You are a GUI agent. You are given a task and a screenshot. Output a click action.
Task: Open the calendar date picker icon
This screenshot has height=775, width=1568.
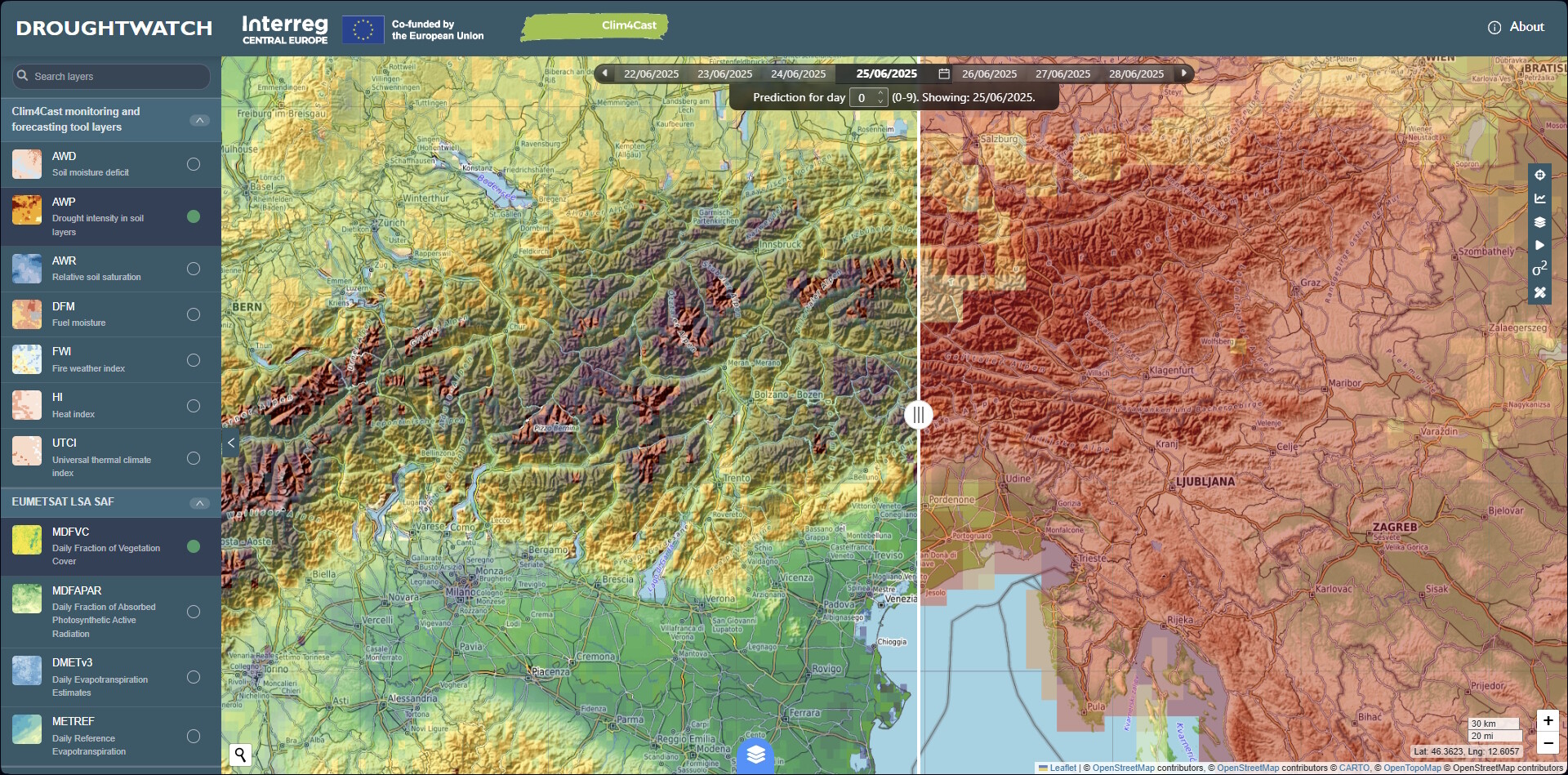coord(944,73)
